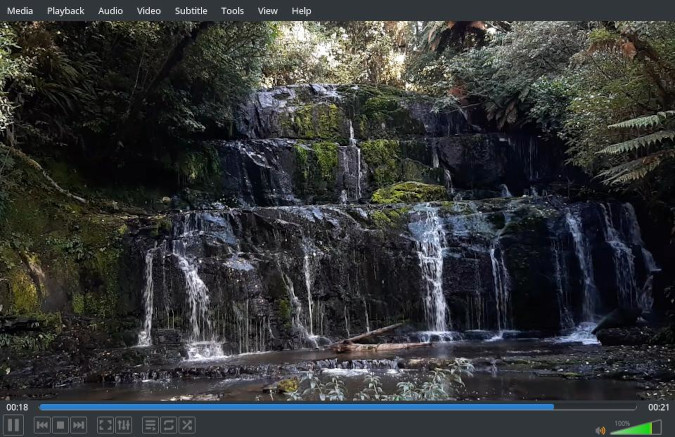Adjust the volume slider at 100%

(636, 428)
